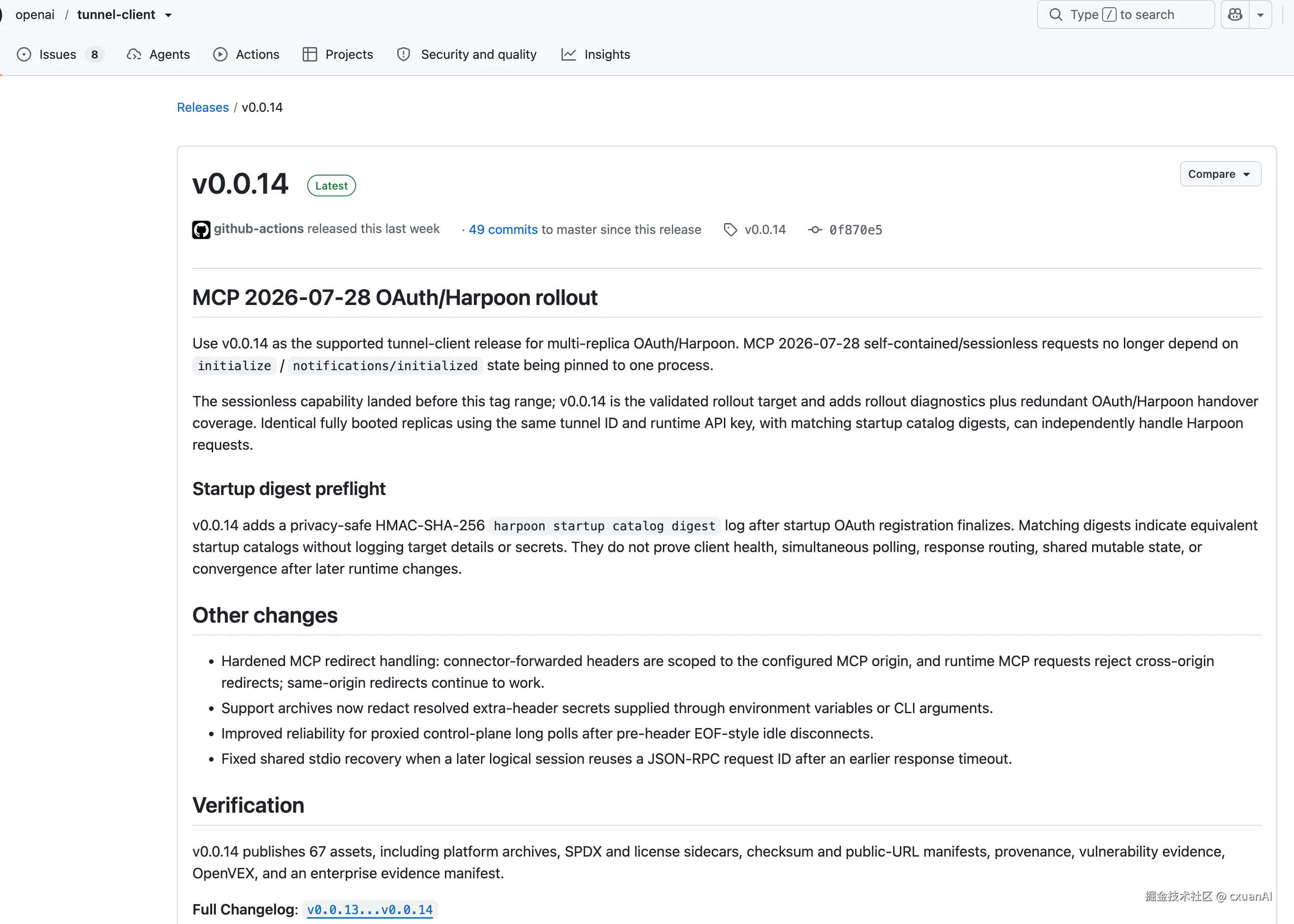Click the Agents icon in navigation
The width and height of the screenshot is (1294, 924).
[x=134, y=55]
